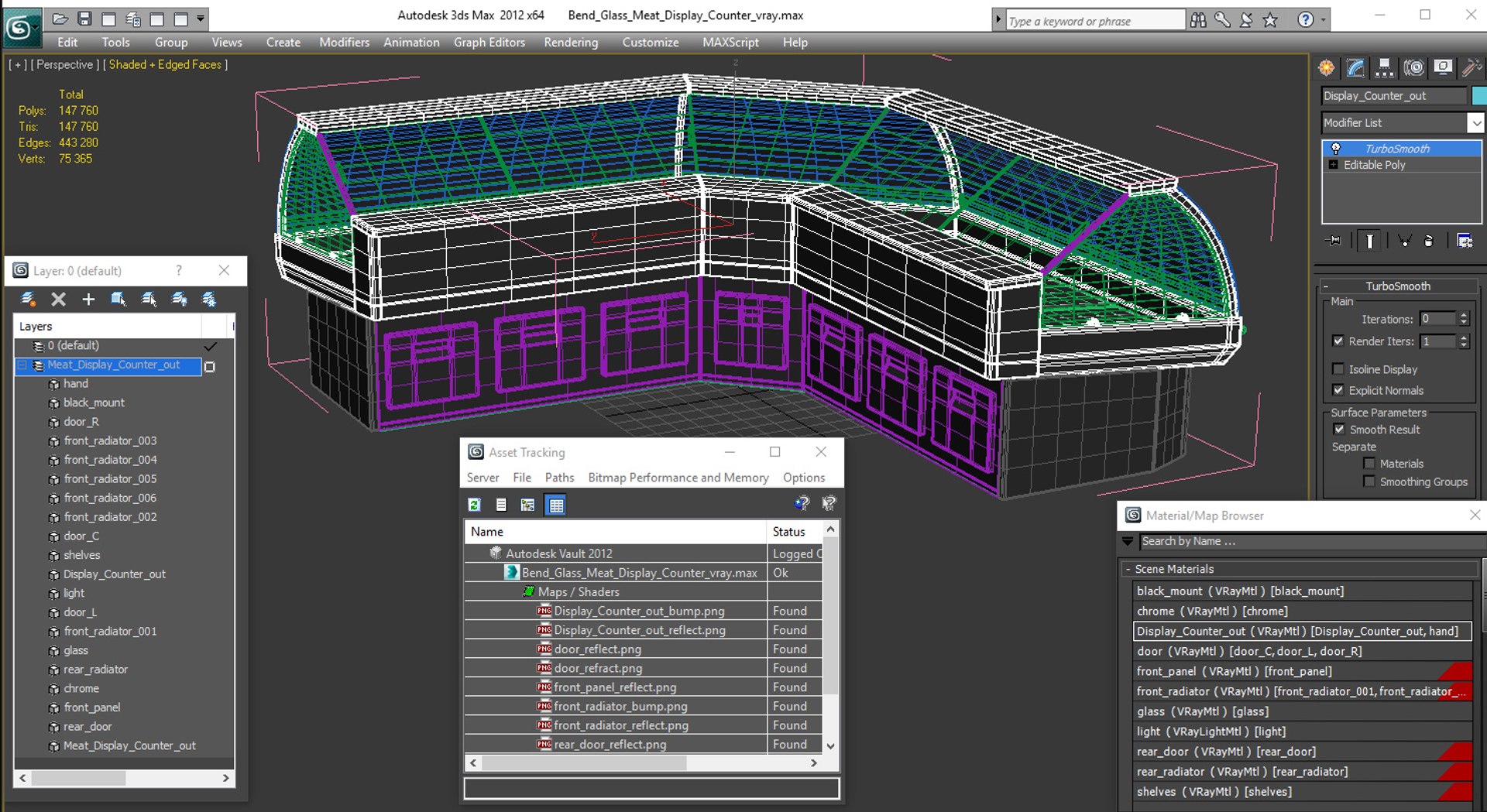Open the Create command panel tab
This screenshot has width=1487, height=812.
click(1327, 68)
